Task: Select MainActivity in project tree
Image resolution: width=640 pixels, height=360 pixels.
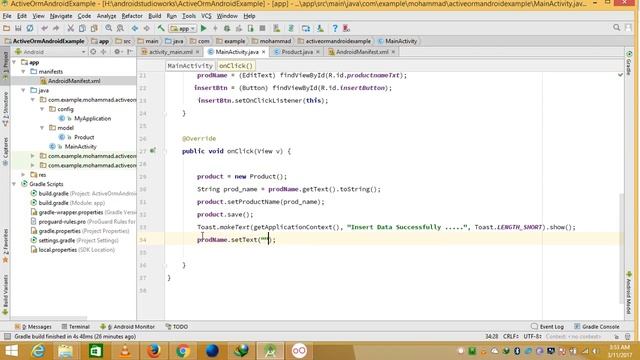Action: click(x=80, y=147)
